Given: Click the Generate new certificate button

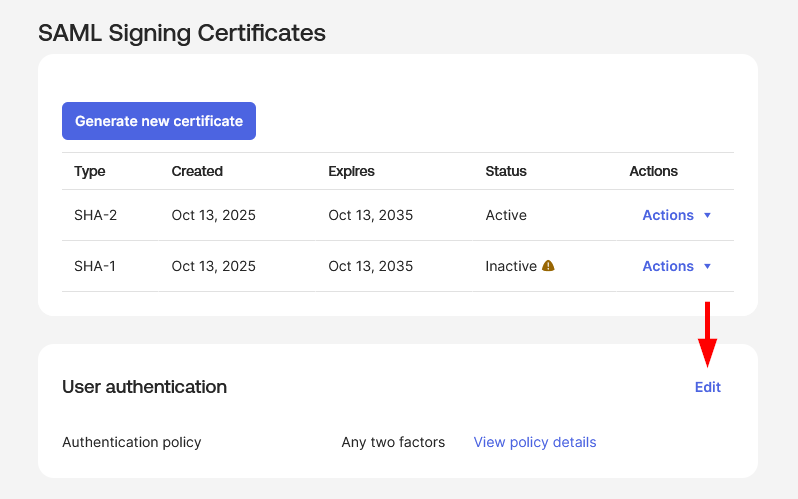Looking at the screenshot, I should tap(159, 121).
